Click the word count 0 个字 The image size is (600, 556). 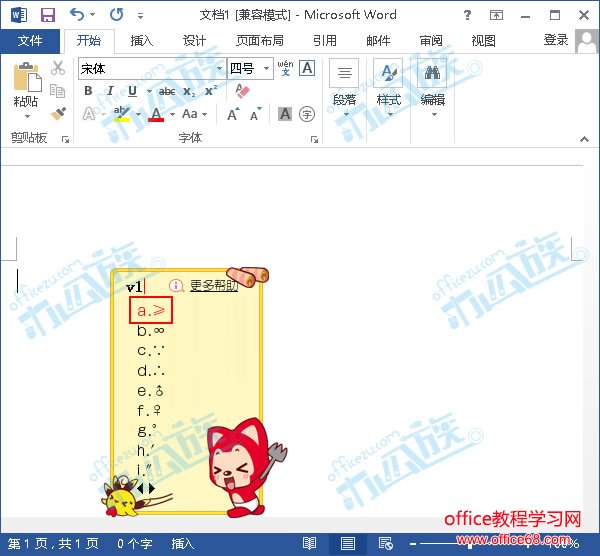point(135,543)
